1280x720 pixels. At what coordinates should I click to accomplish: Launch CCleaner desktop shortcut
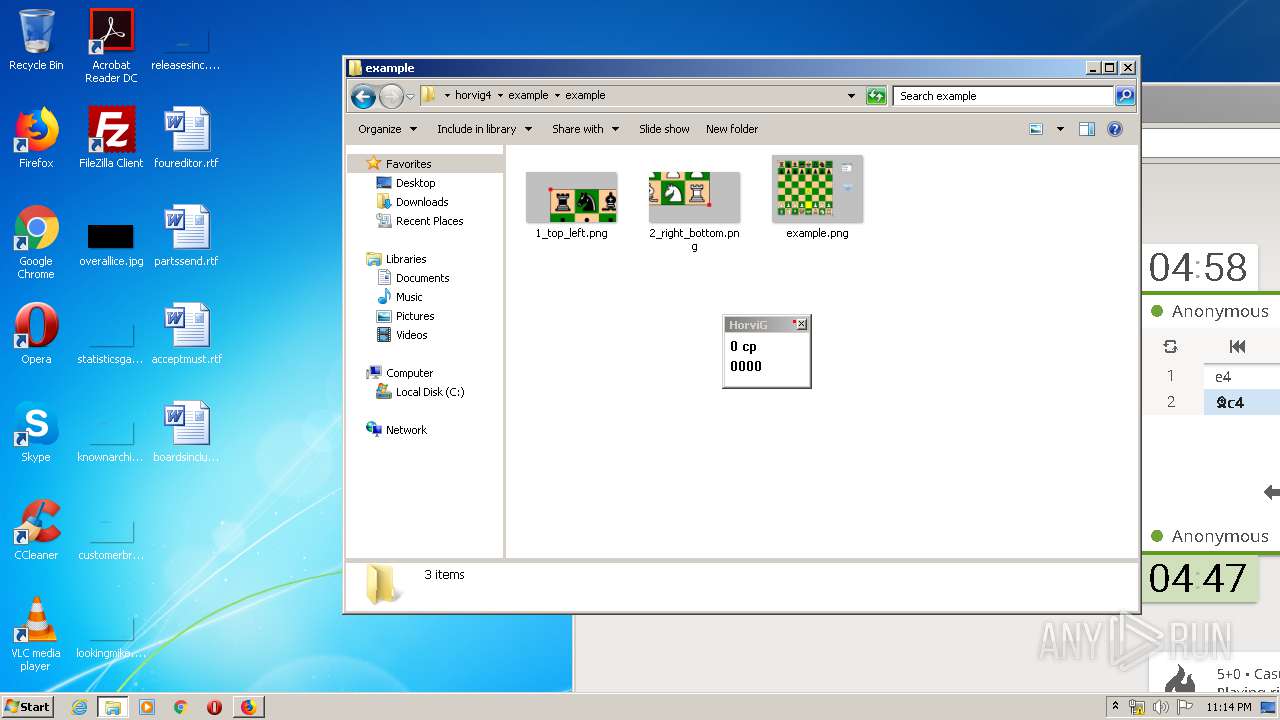[x=36, y=529]
